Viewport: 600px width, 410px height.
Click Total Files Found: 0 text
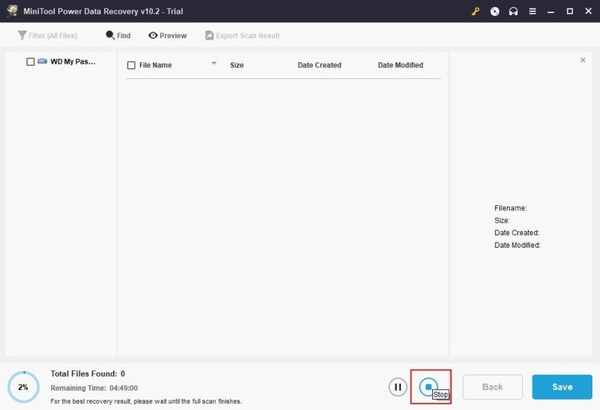pyautogui.click(x=88, y=374)
